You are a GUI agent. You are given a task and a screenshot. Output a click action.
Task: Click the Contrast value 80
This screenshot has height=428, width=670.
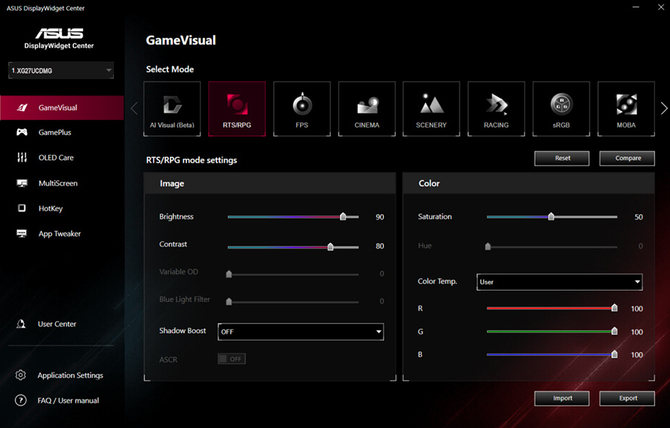[x=380, y=246]
